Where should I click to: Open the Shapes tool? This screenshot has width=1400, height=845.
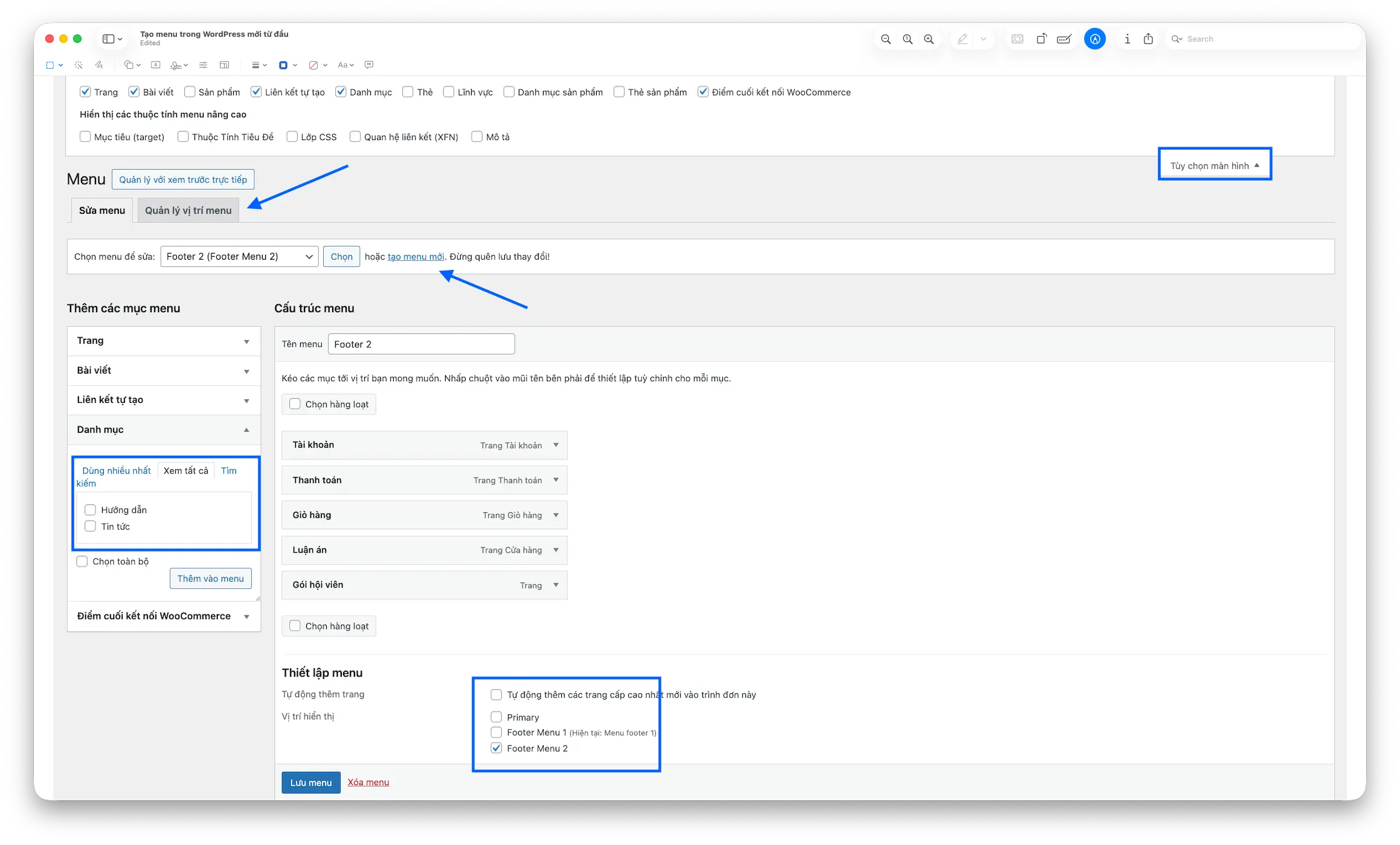pos(129,65)
